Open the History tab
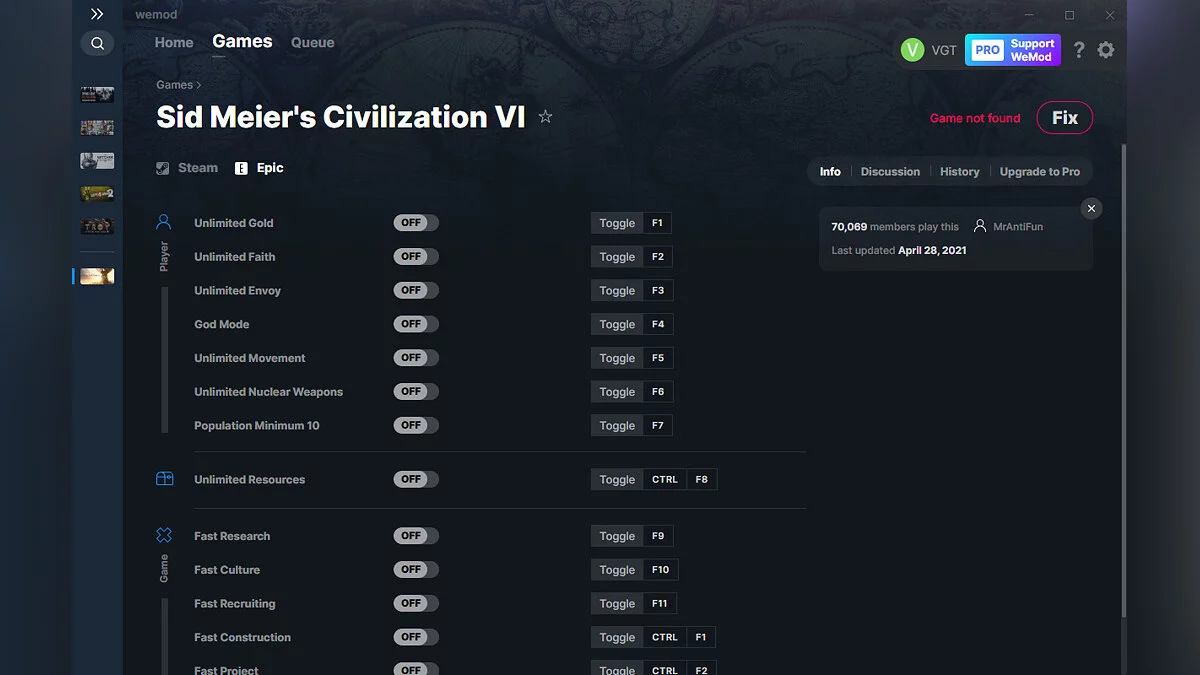This screenshot has height=675, width=1200. [x=959, y=171]
